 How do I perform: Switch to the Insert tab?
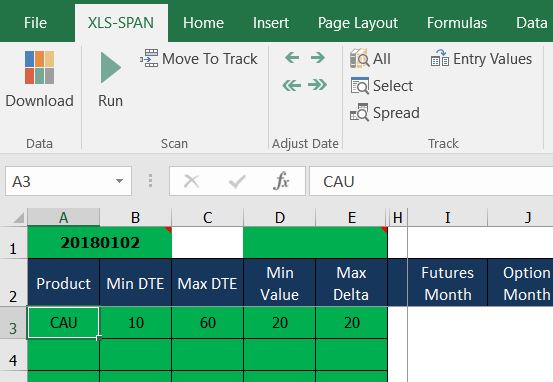click(x=271, y=23)
